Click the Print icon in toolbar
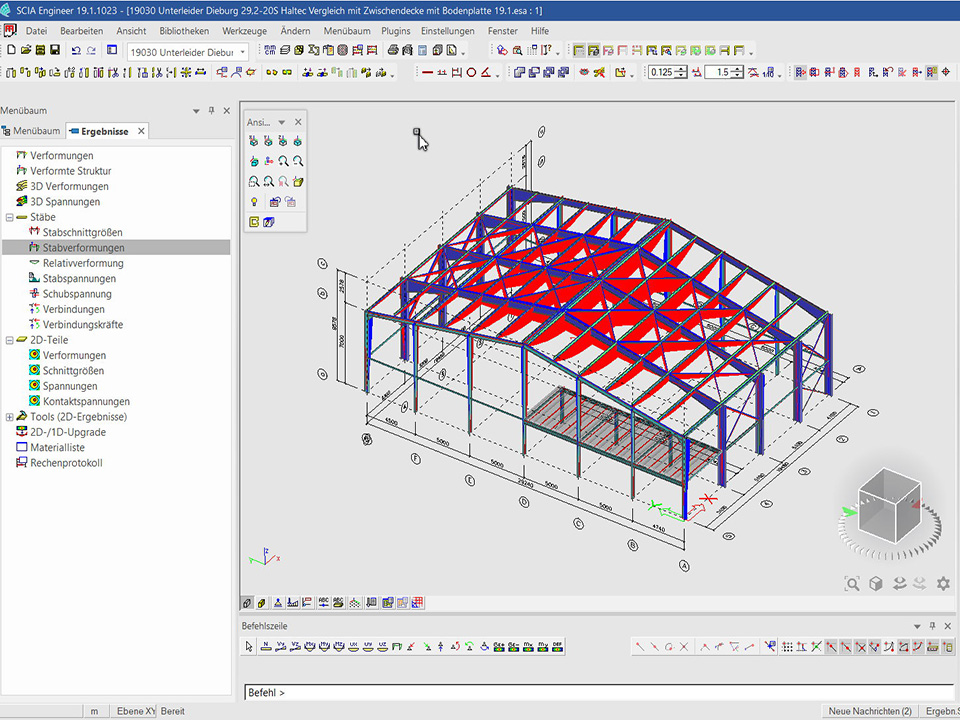The width and height of the screenshot is (960, 720). point(393,50)
